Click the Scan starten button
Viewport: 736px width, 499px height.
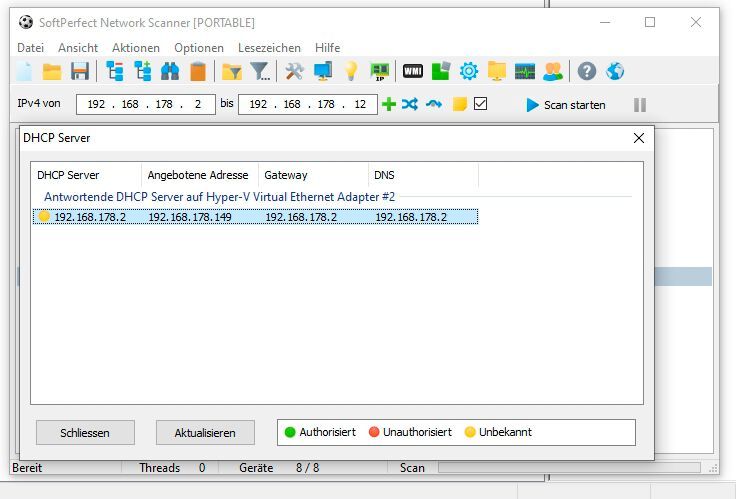(566, 105)
